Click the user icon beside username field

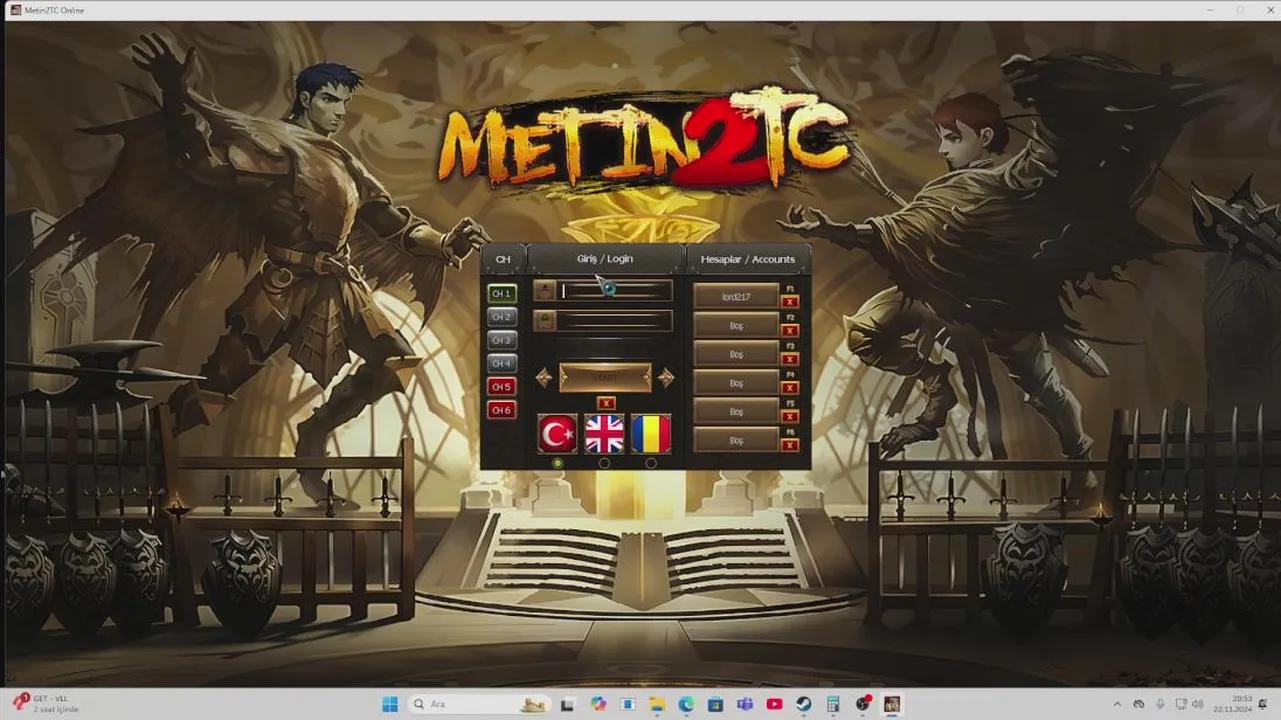point(544,291)
